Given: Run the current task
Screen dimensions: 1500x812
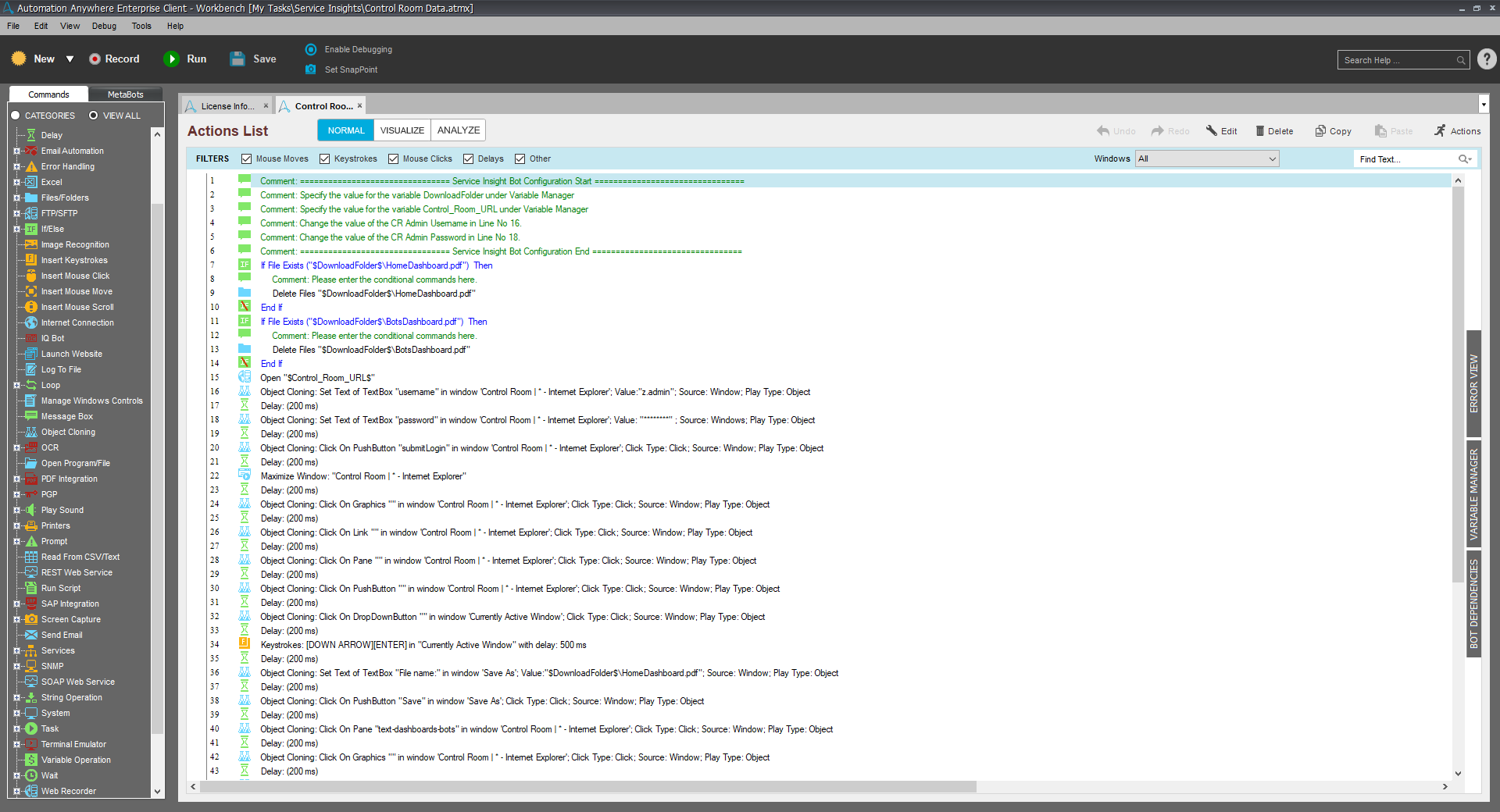Looking at the screenshot, I should [x=171, y=59].
